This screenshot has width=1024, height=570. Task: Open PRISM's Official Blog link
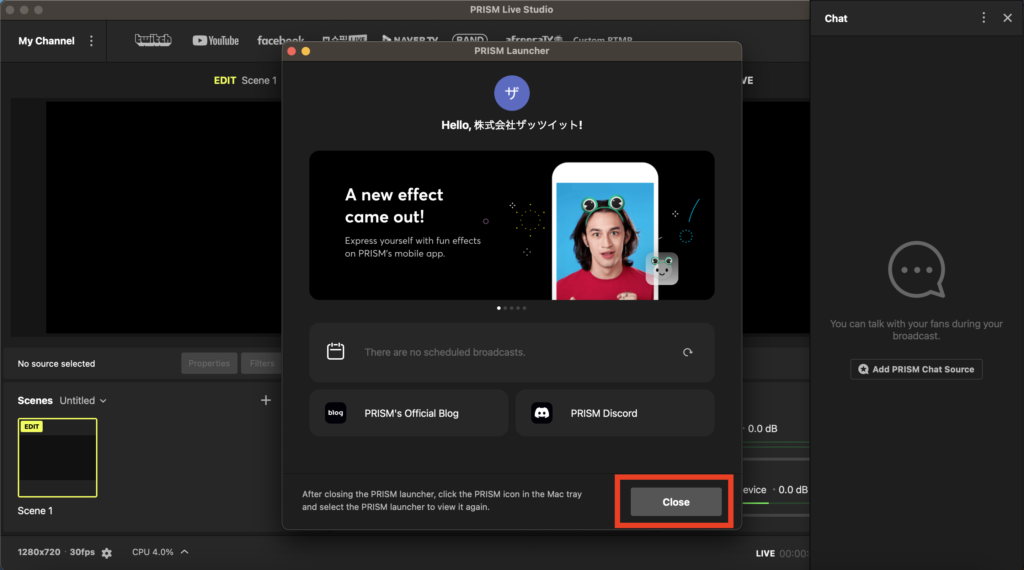point(408,413)
